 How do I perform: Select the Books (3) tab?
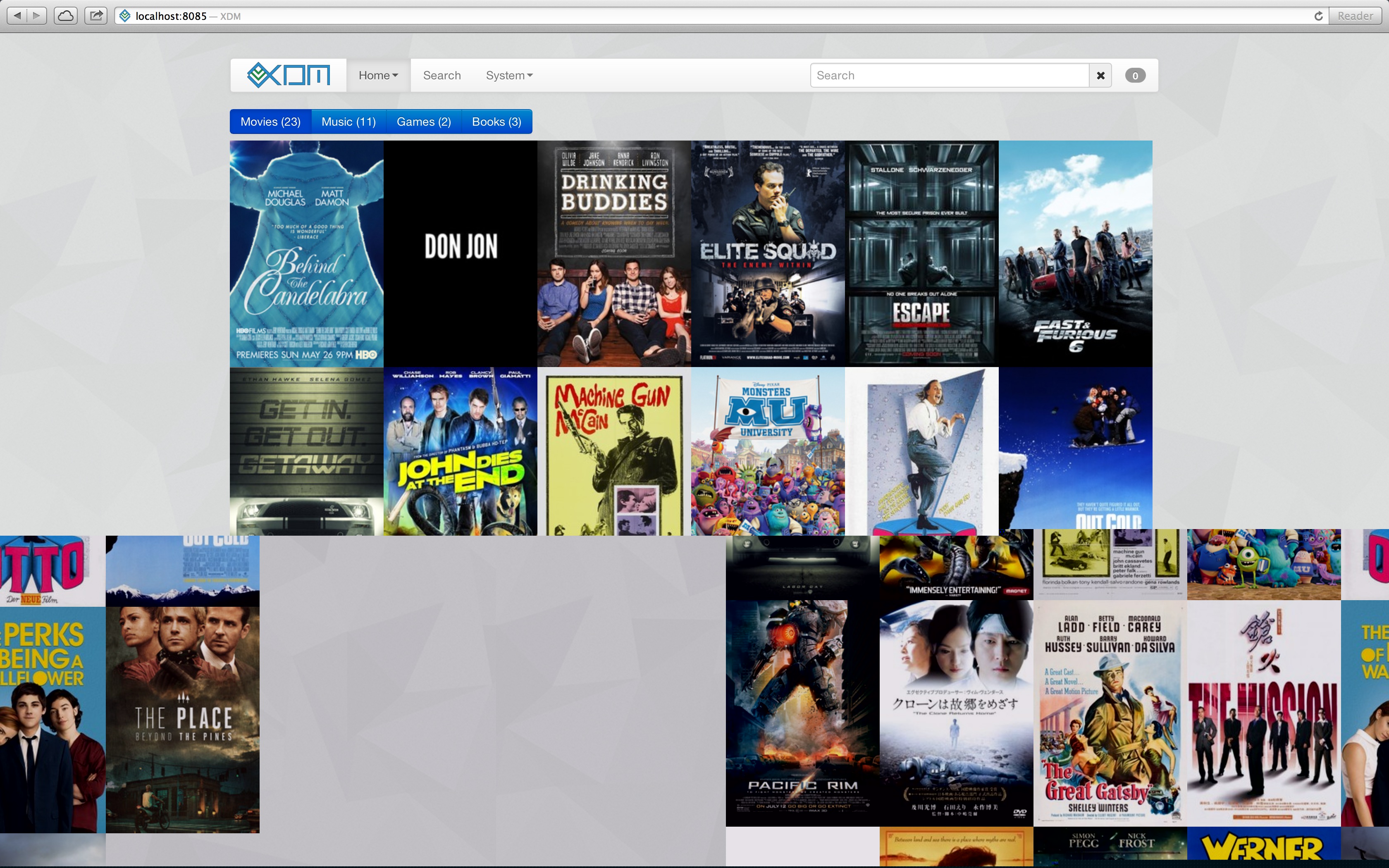click(x=496, y=122)
